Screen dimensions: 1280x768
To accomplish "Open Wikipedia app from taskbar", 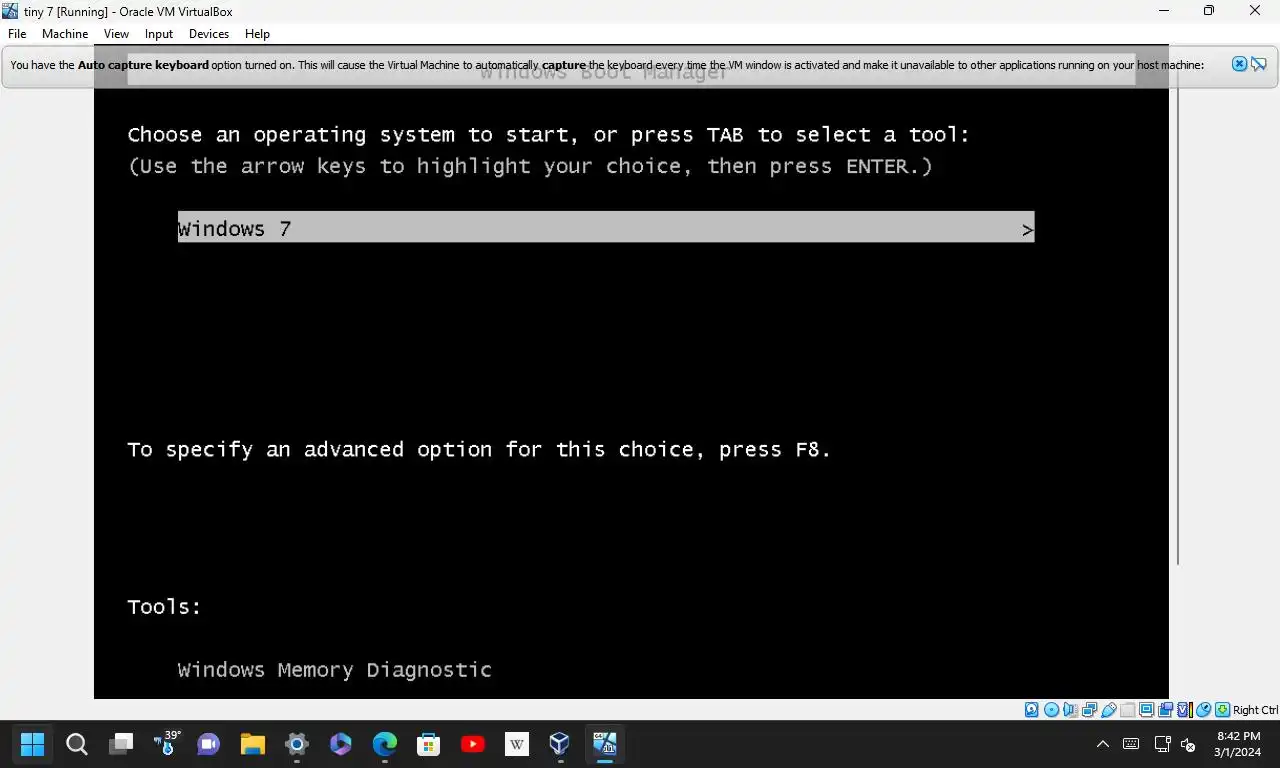I will pos(517,744).
